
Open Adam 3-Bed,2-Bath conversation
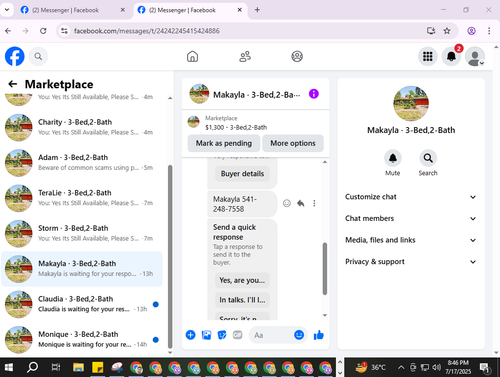coord(82,162)
